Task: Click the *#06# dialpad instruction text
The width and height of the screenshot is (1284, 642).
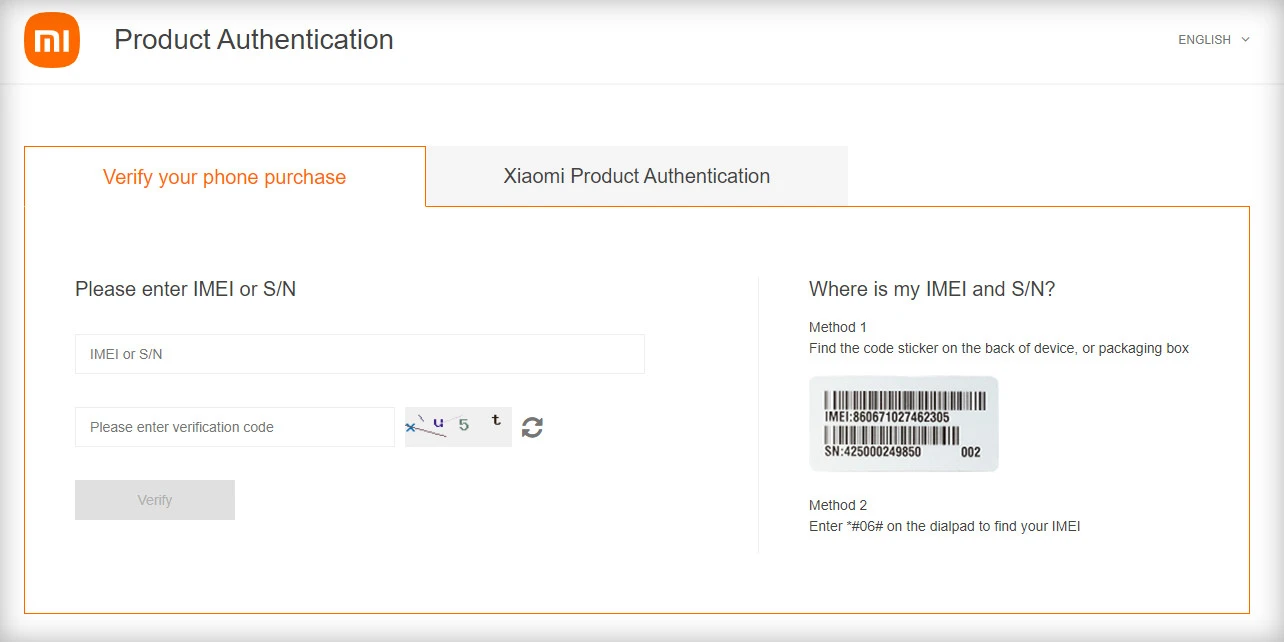Action: (944, 526)
